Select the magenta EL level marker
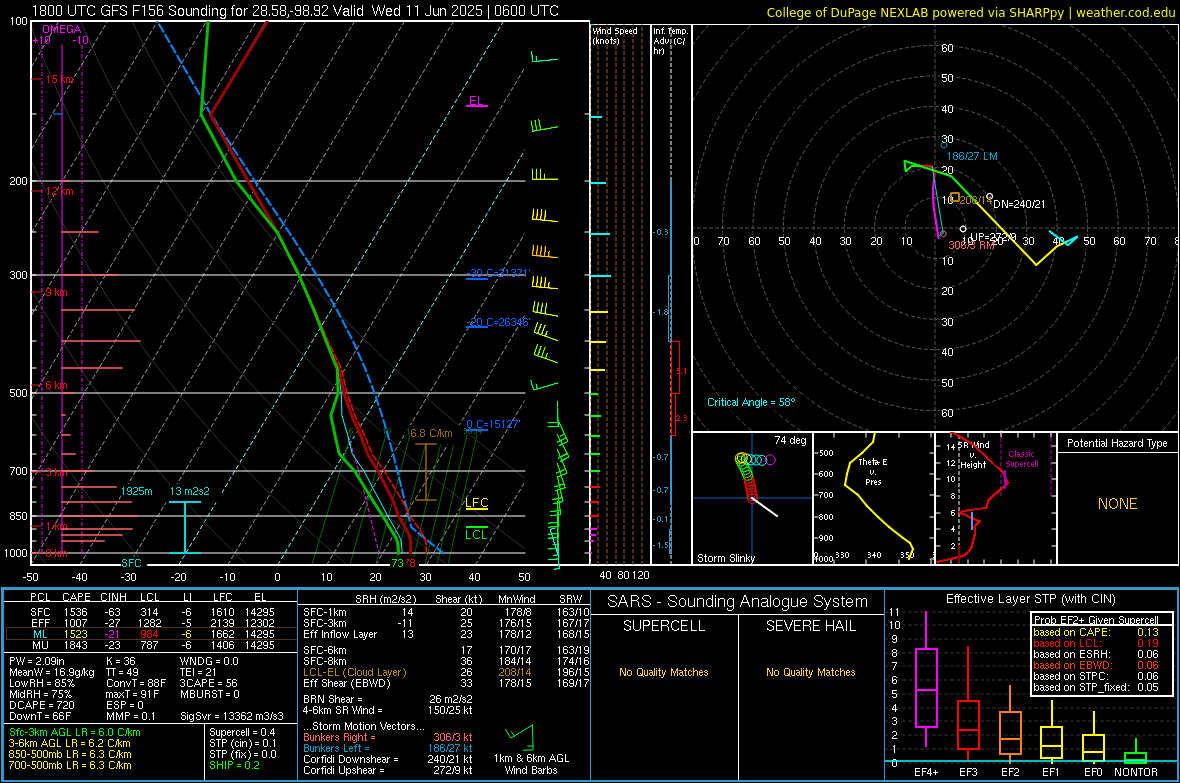The height and width of the screenshot is (783, 1180). pyautogui.click(x=476, y=101)
